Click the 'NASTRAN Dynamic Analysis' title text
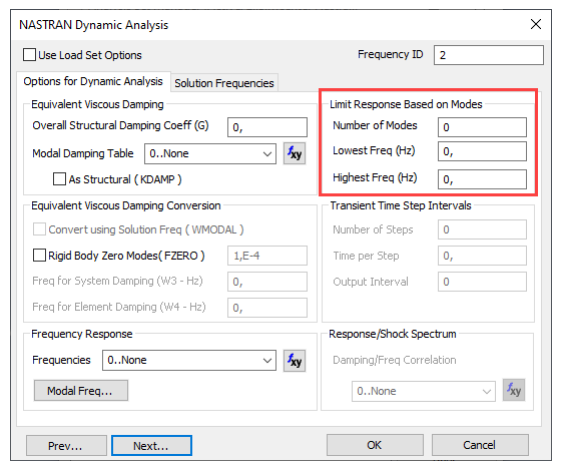 pos(94,25)
